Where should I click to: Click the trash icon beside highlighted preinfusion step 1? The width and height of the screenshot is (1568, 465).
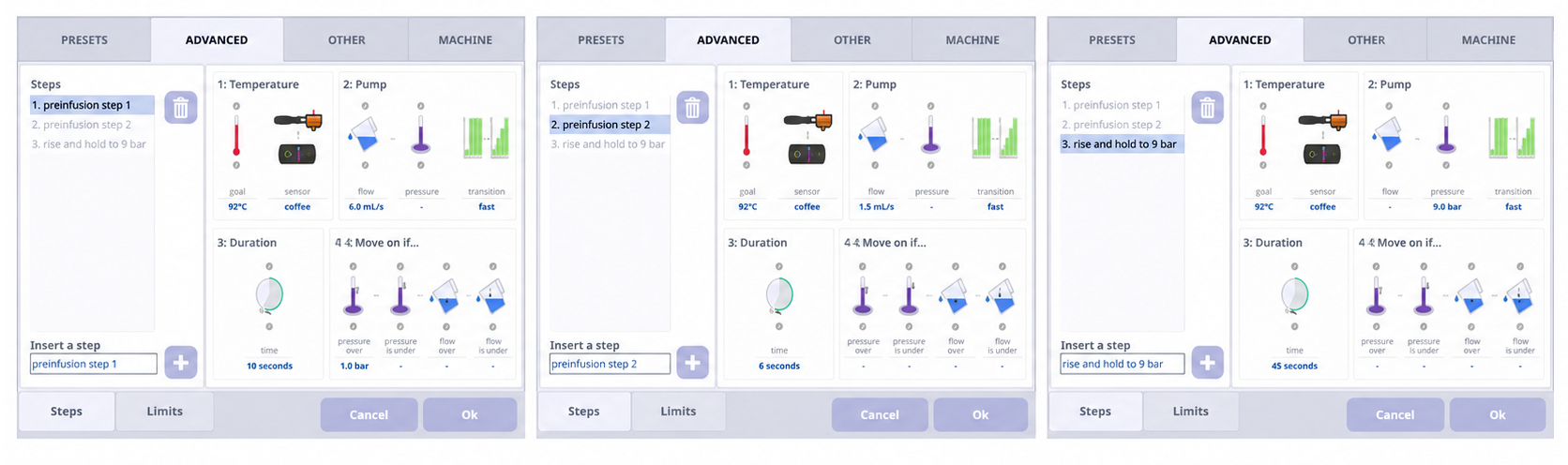pos(181,108)
